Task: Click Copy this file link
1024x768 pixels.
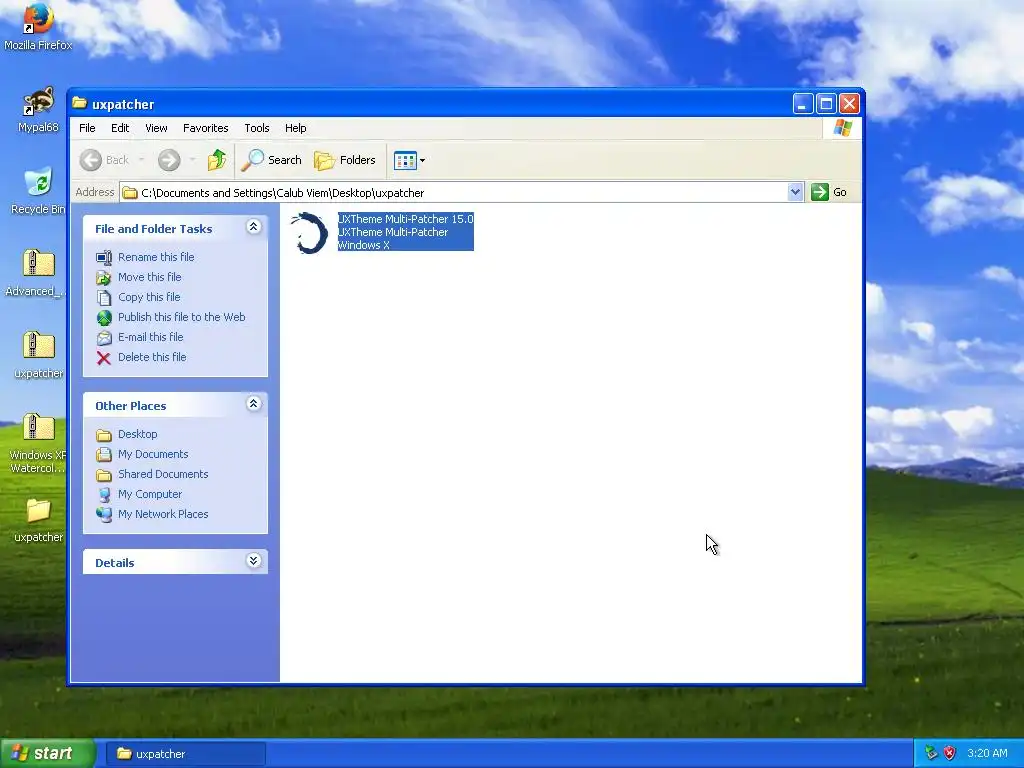Action: point(149,297)
